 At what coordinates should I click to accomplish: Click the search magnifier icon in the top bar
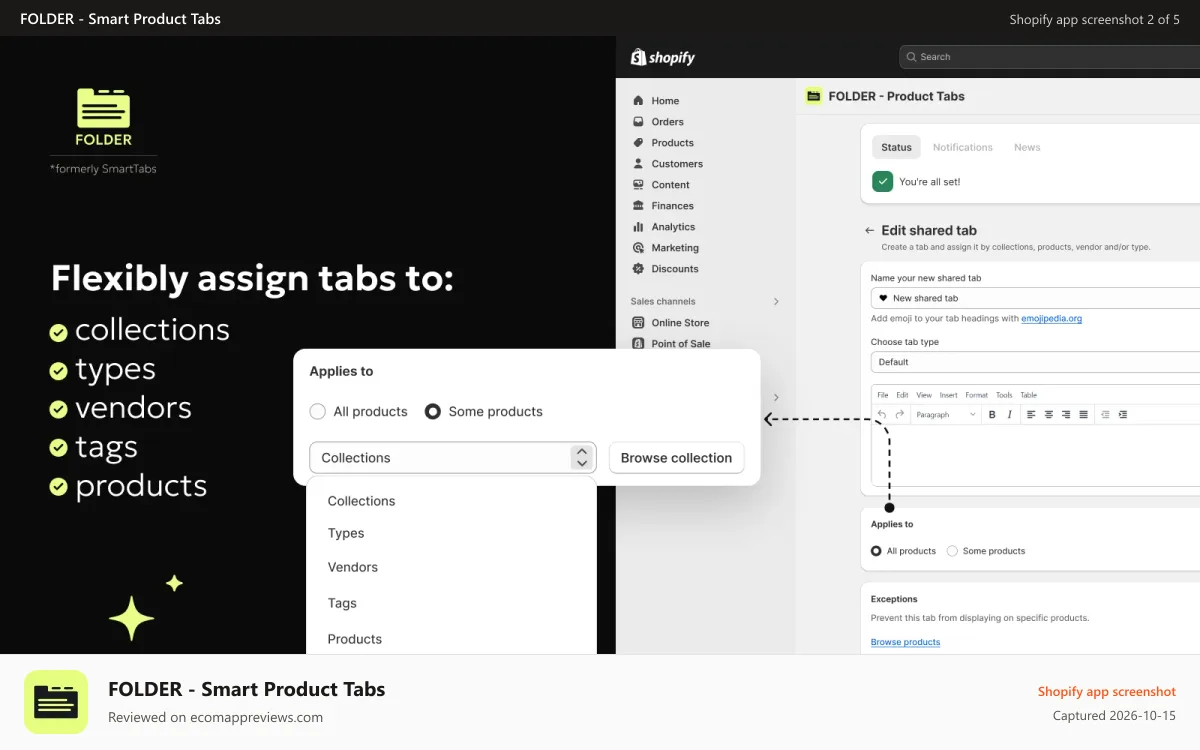click(911, 57)
